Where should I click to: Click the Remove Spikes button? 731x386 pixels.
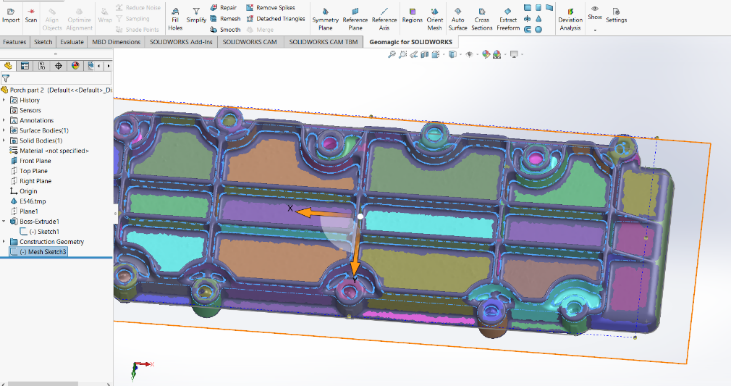[x=270, y=7]
